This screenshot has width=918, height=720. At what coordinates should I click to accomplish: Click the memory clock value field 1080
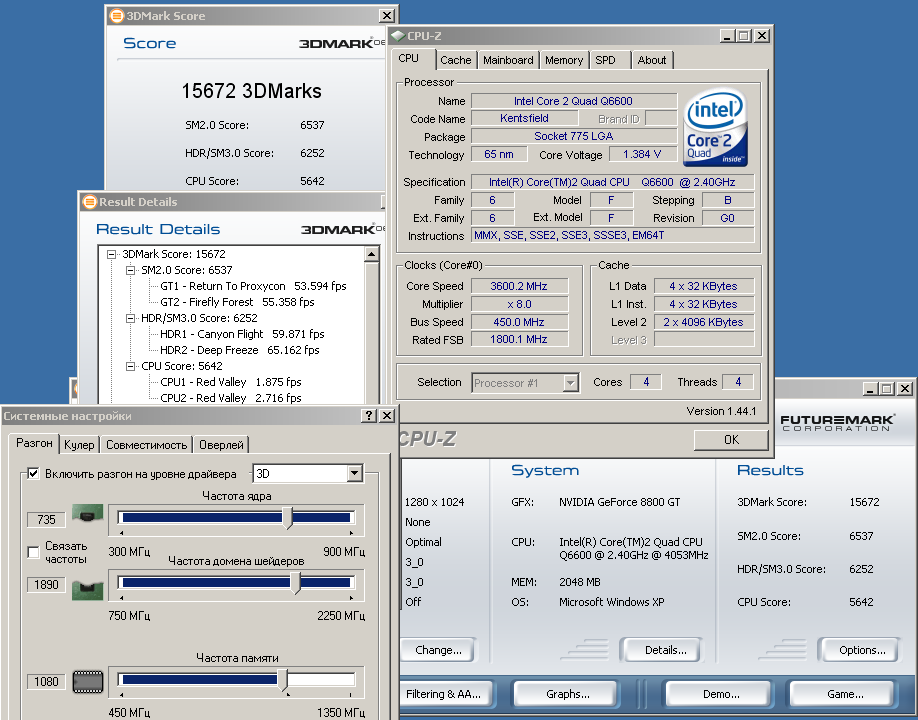click(x=46, y=681)
